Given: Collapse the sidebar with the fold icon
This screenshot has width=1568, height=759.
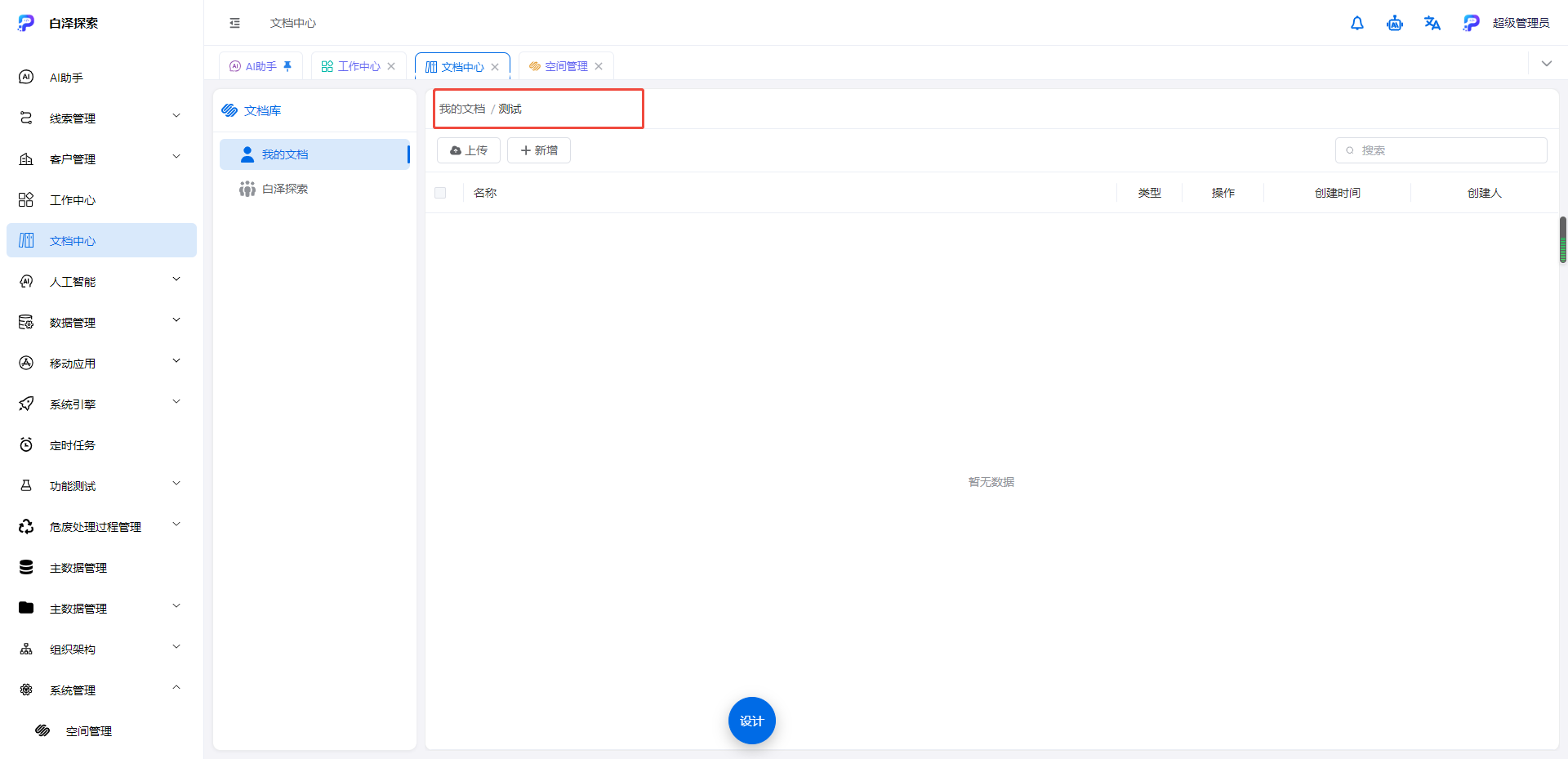Looking at the screenshot, I should point(235,23).
